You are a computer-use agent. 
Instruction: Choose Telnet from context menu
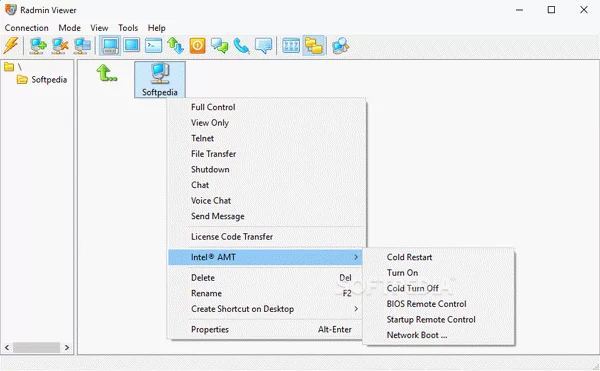[x=266, y=138]
